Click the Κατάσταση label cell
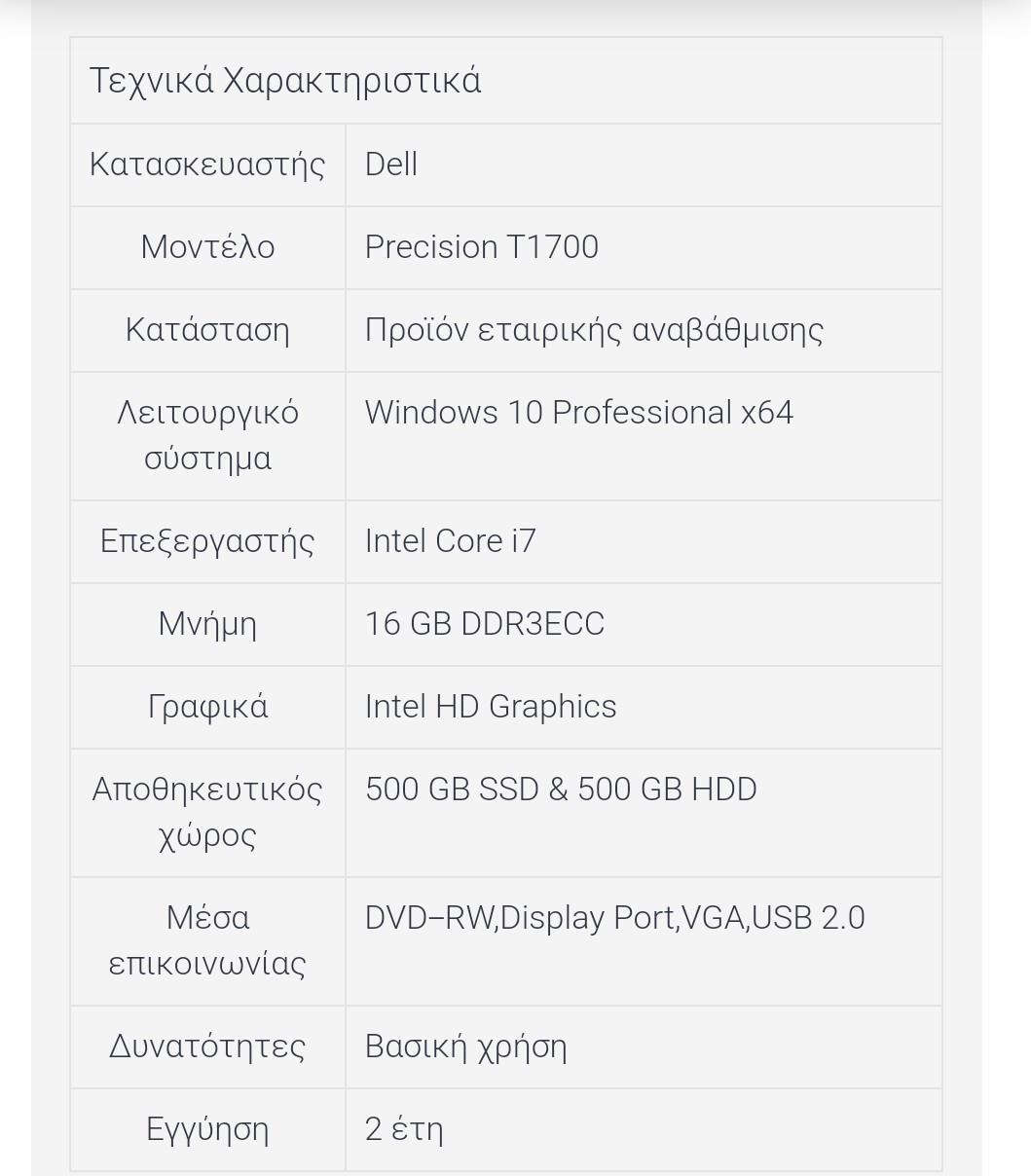 [207, 329]
